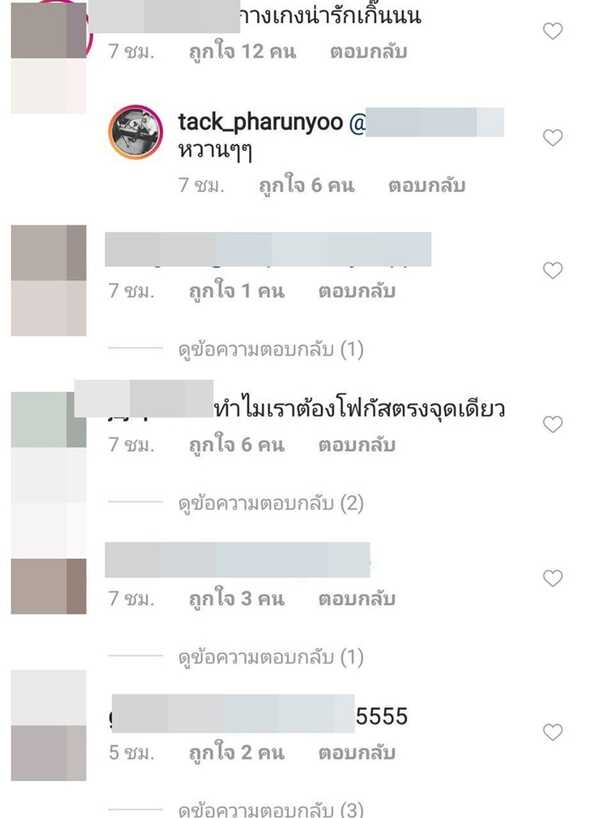This screenshot has width=600, height=818.
Task: Expand the (1) replies under the 3-like comment
Action: point(271,657)
